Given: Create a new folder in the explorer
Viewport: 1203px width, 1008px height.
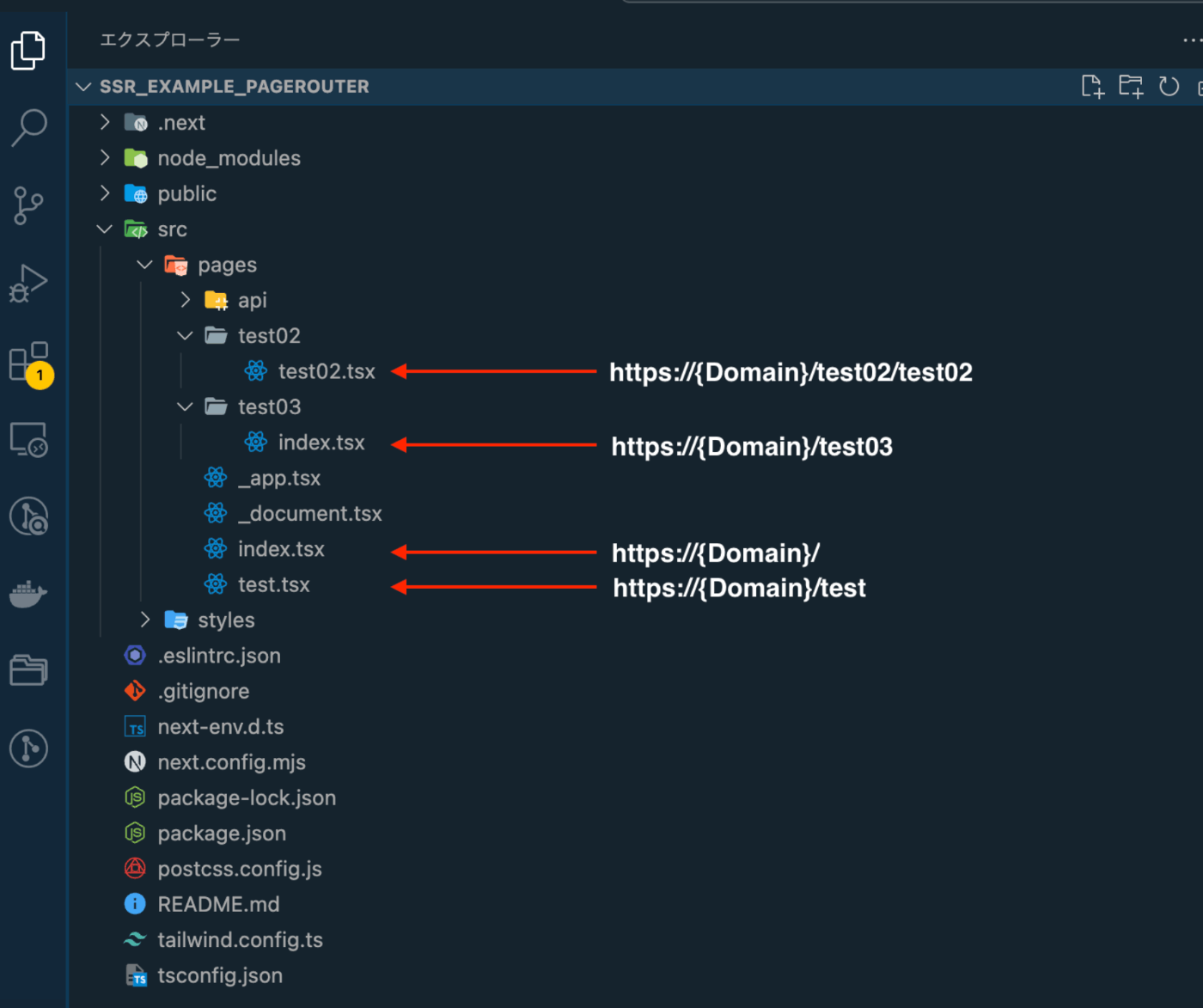Looking at the screenshot, I should coord(1130,86).
